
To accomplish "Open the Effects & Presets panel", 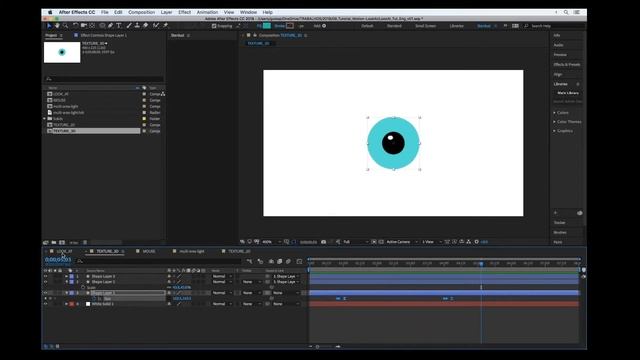I will click(x=567, y=65).
